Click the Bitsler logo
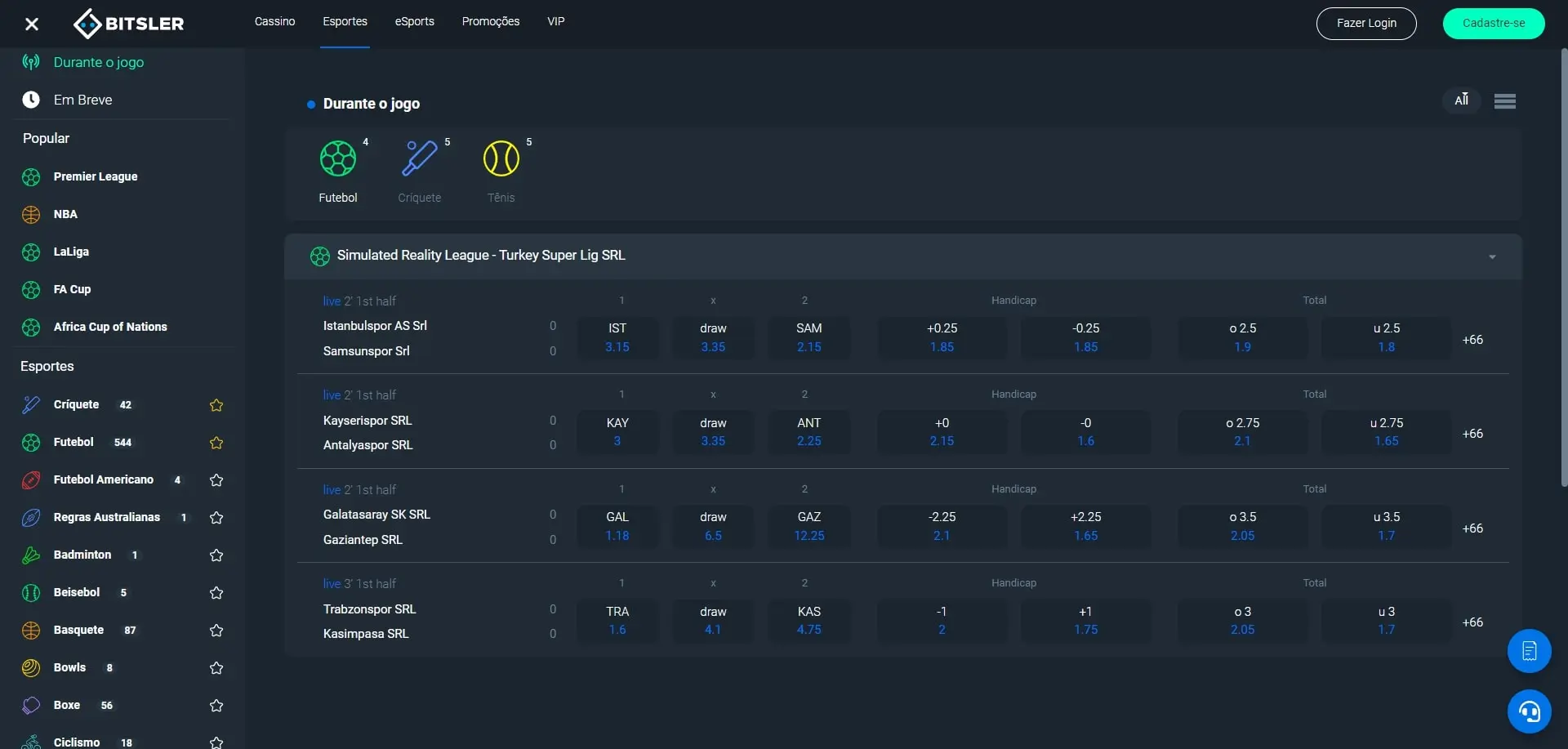The image size is (1568, 749). (129, 24)
